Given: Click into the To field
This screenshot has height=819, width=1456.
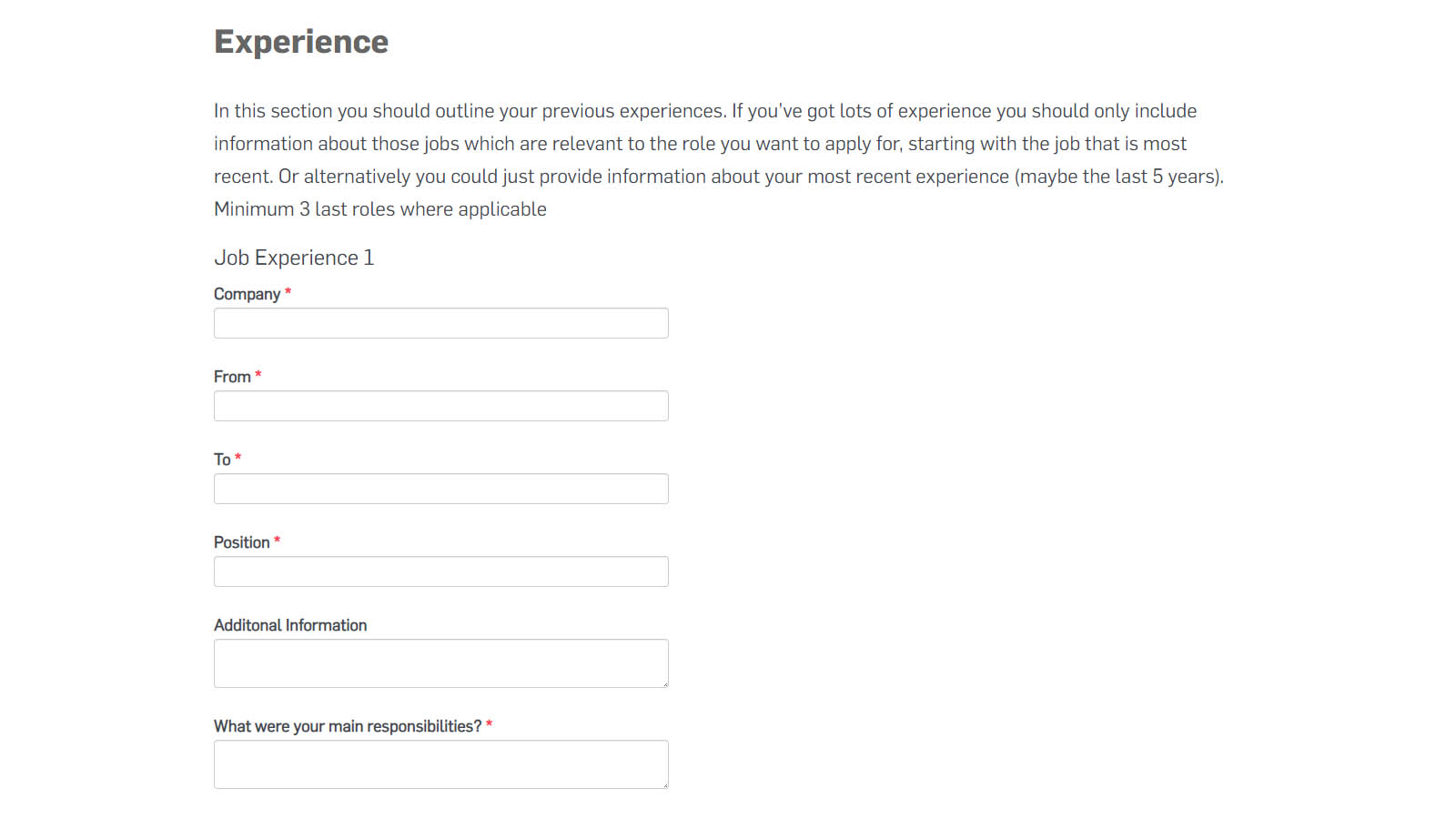Looking at the screenshot, I should [440, 489].
